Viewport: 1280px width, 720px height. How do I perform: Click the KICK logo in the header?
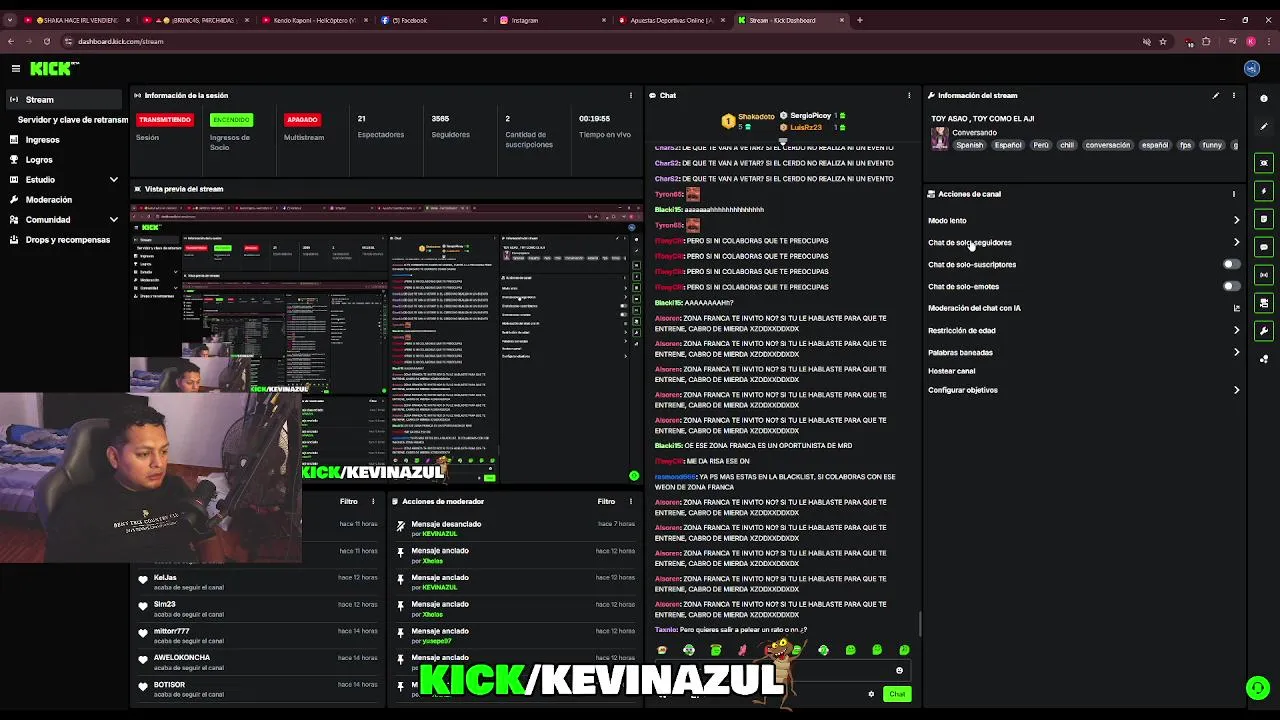pyautogui.click(x=54, y=68)
